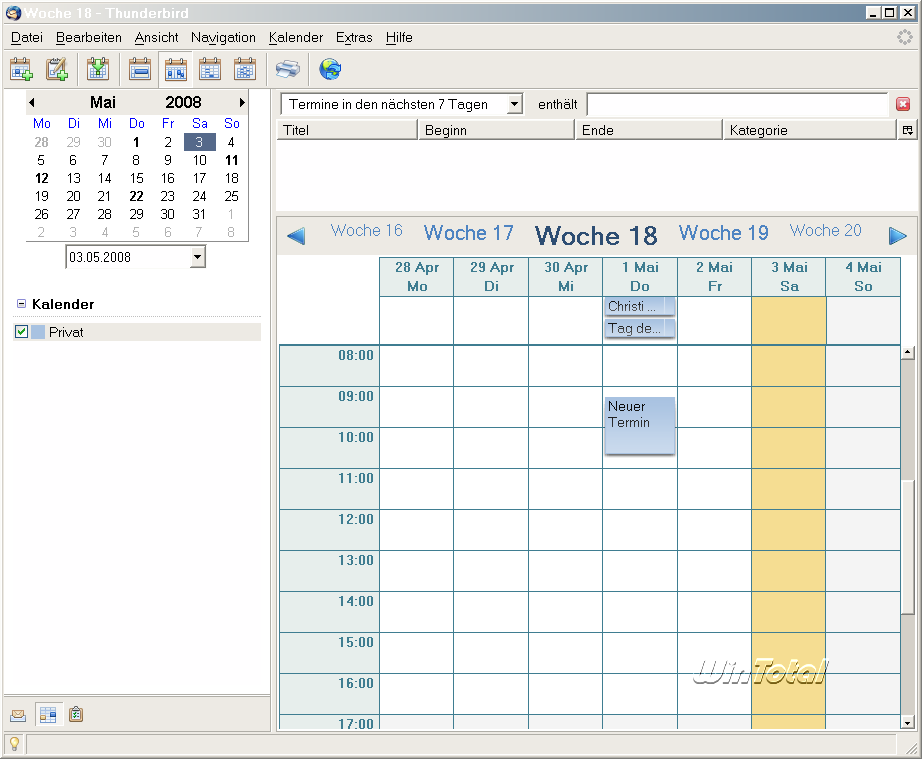The width and height of the screenshot is (922, 759).
Task: Open the Ansicht menu
Action: pos(156,37)
